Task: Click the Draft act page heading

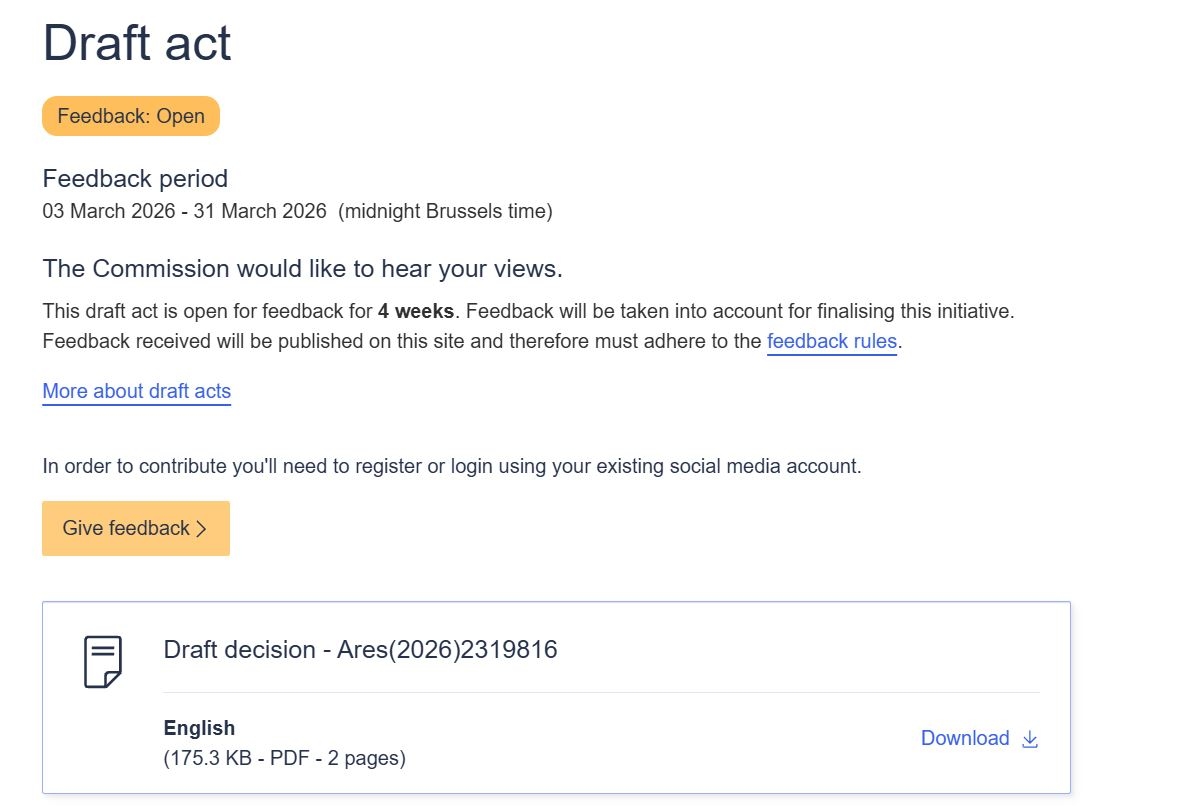Action: tap(137, 44)
